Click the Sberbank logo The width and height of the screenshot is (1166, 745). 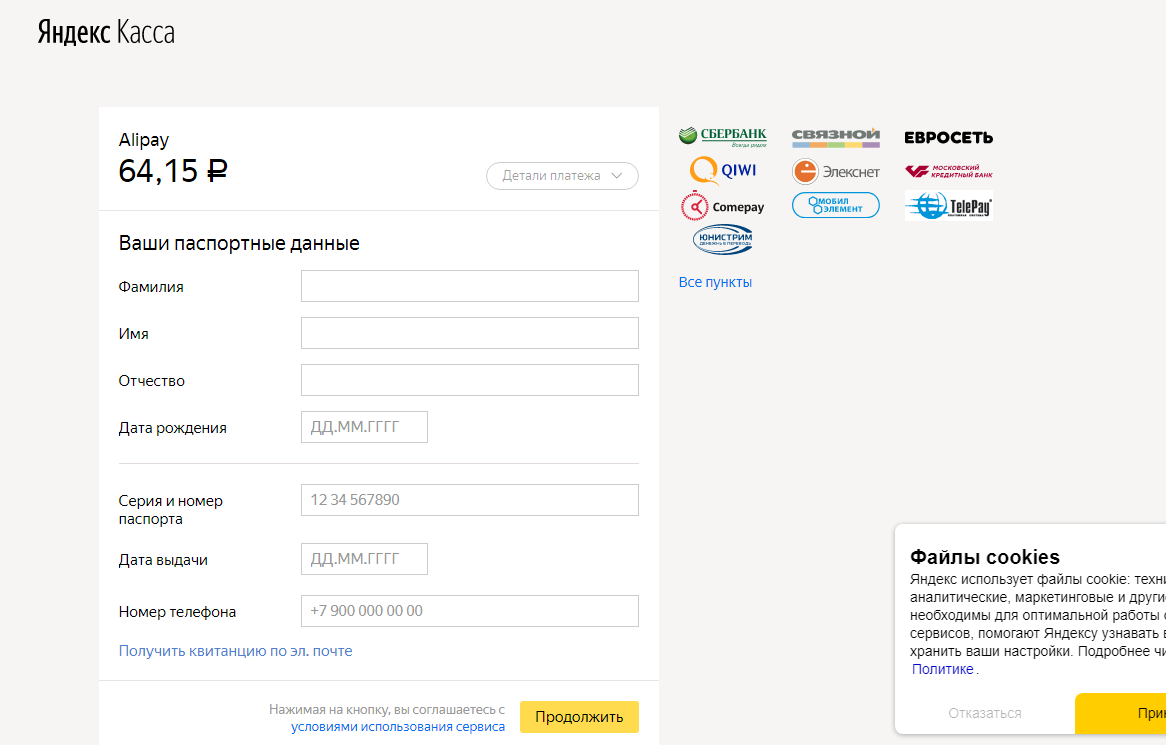pyautogui.click(x=723, y=137)
